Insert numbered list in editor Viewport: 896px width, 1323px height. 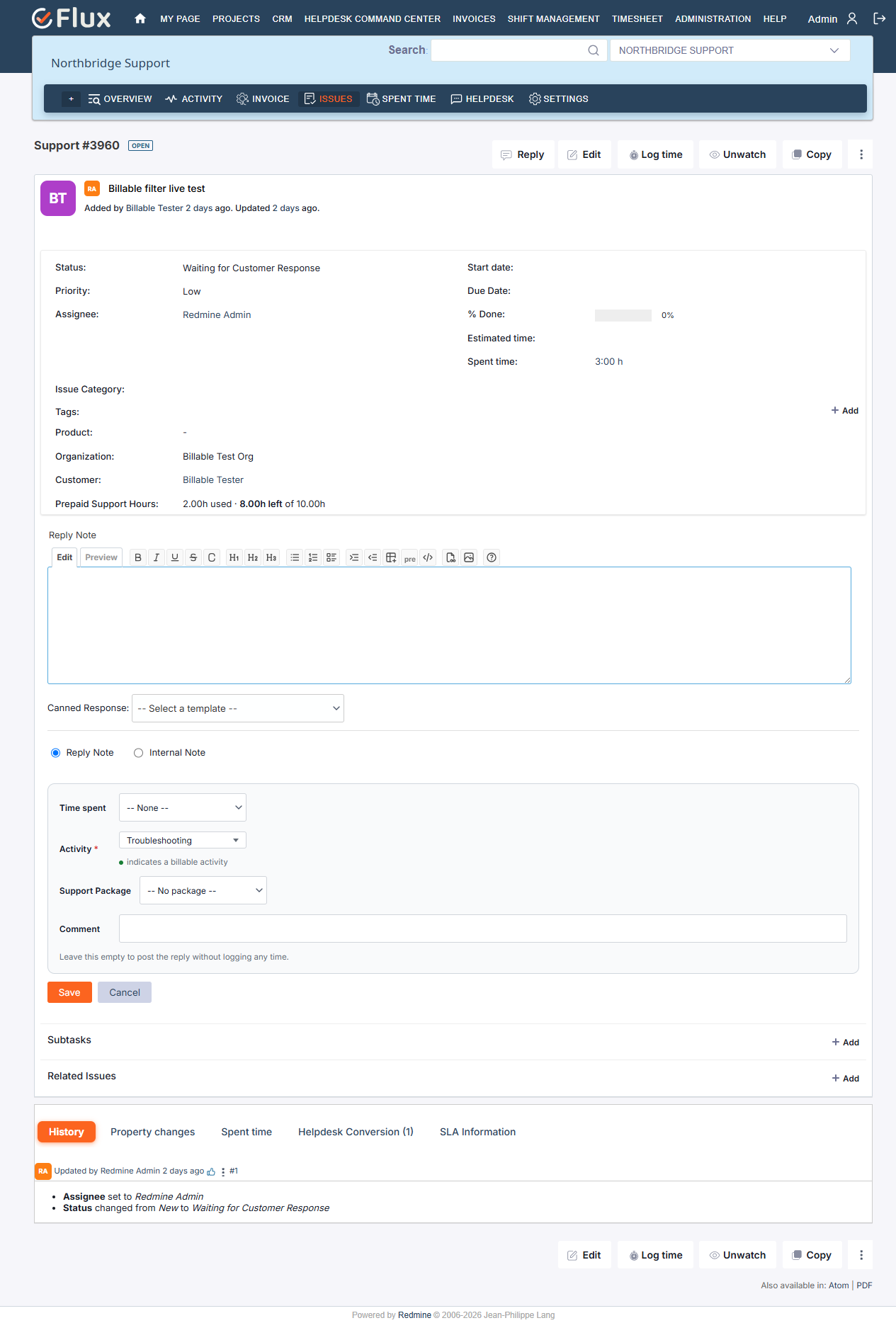(x=313, y=557)
